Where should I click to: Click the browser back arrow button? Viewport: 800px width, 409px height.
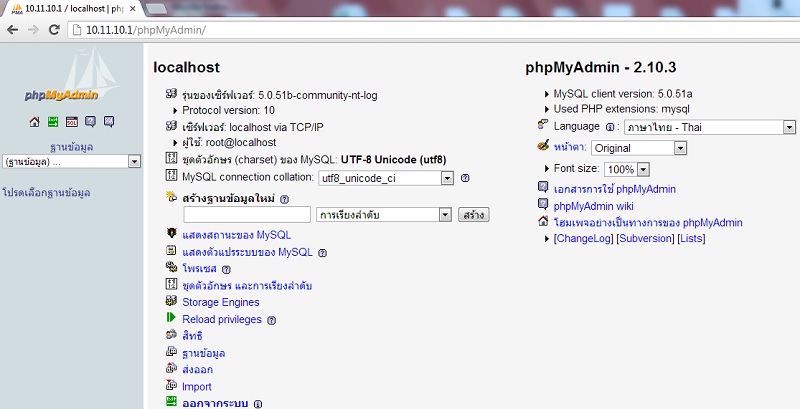[x=13, y=30]
